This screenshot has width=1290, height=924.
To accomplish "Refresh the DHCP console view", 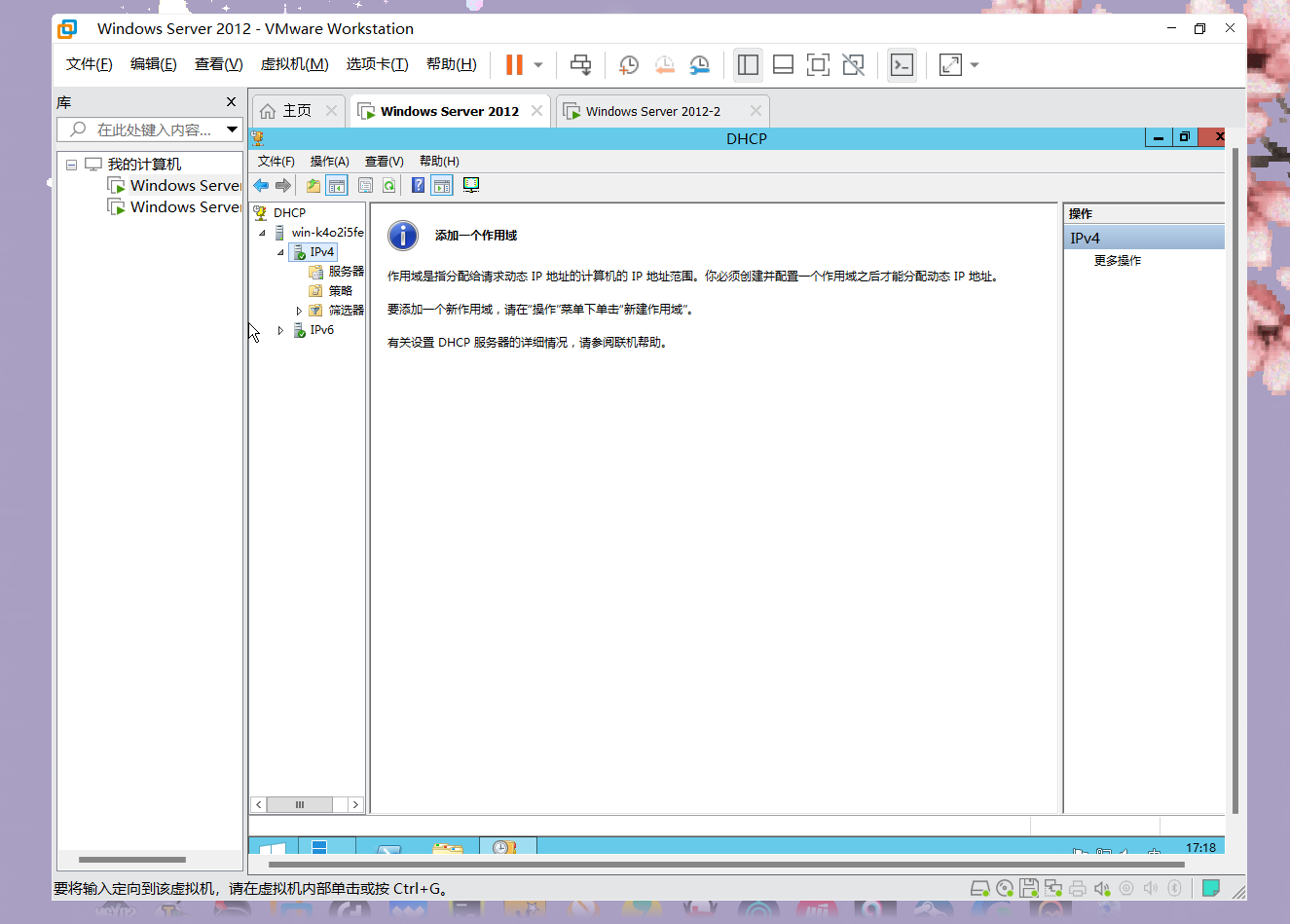I will [389, 186].
